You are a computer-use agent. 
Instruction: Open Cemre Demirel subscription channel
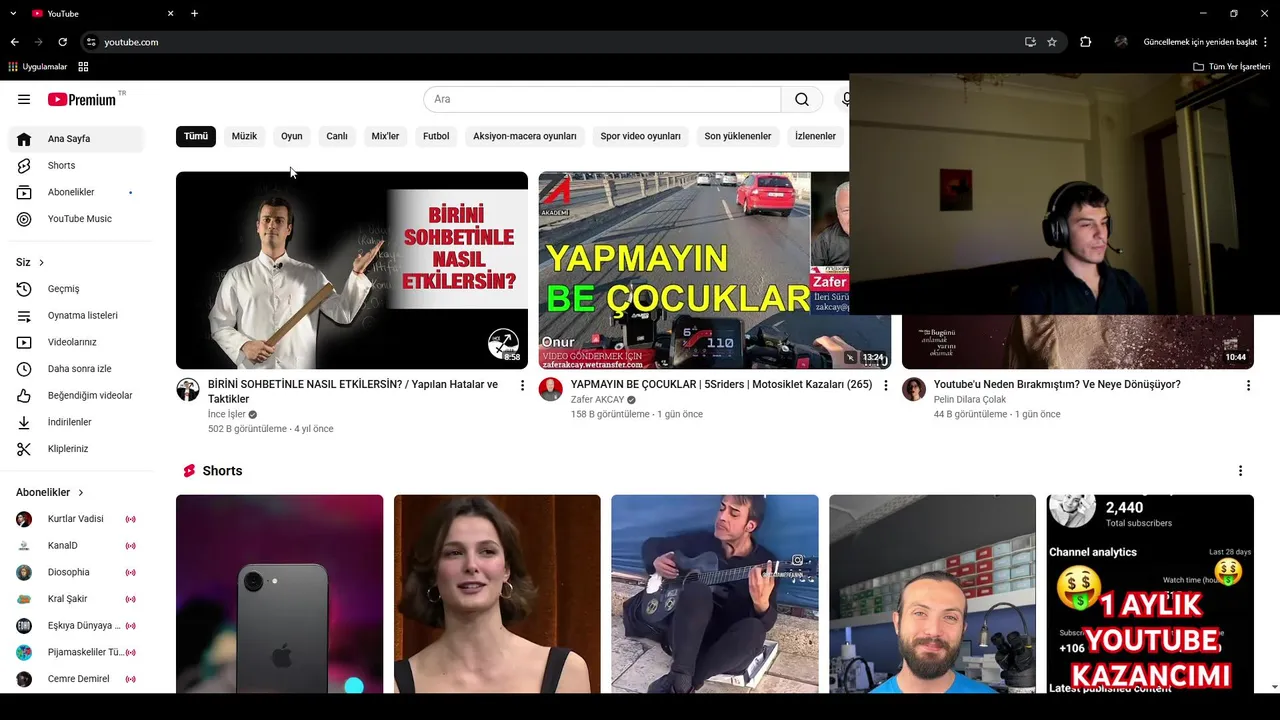tap(76, 679)
